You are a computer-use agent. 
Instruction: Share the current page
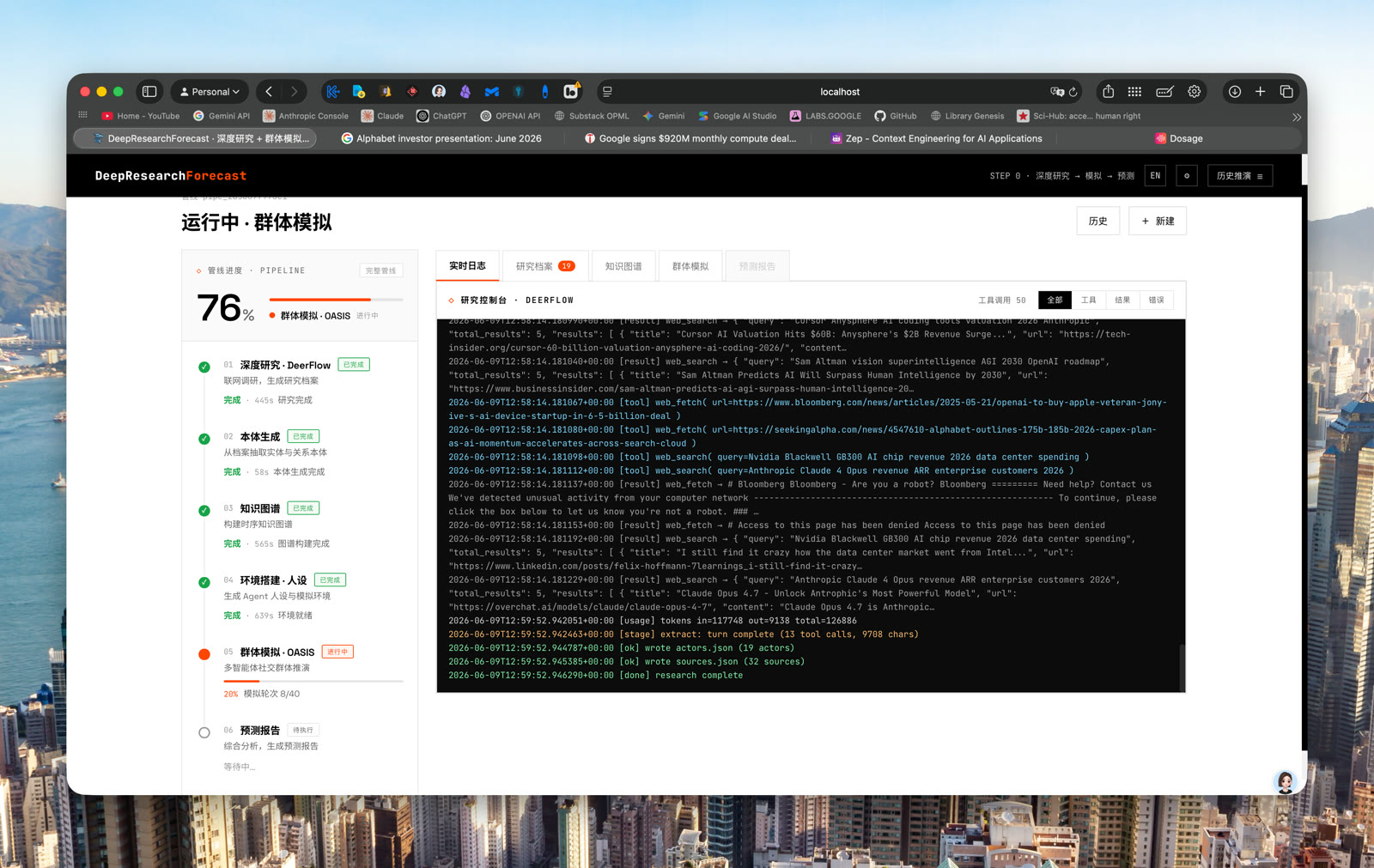[1109, 92]
